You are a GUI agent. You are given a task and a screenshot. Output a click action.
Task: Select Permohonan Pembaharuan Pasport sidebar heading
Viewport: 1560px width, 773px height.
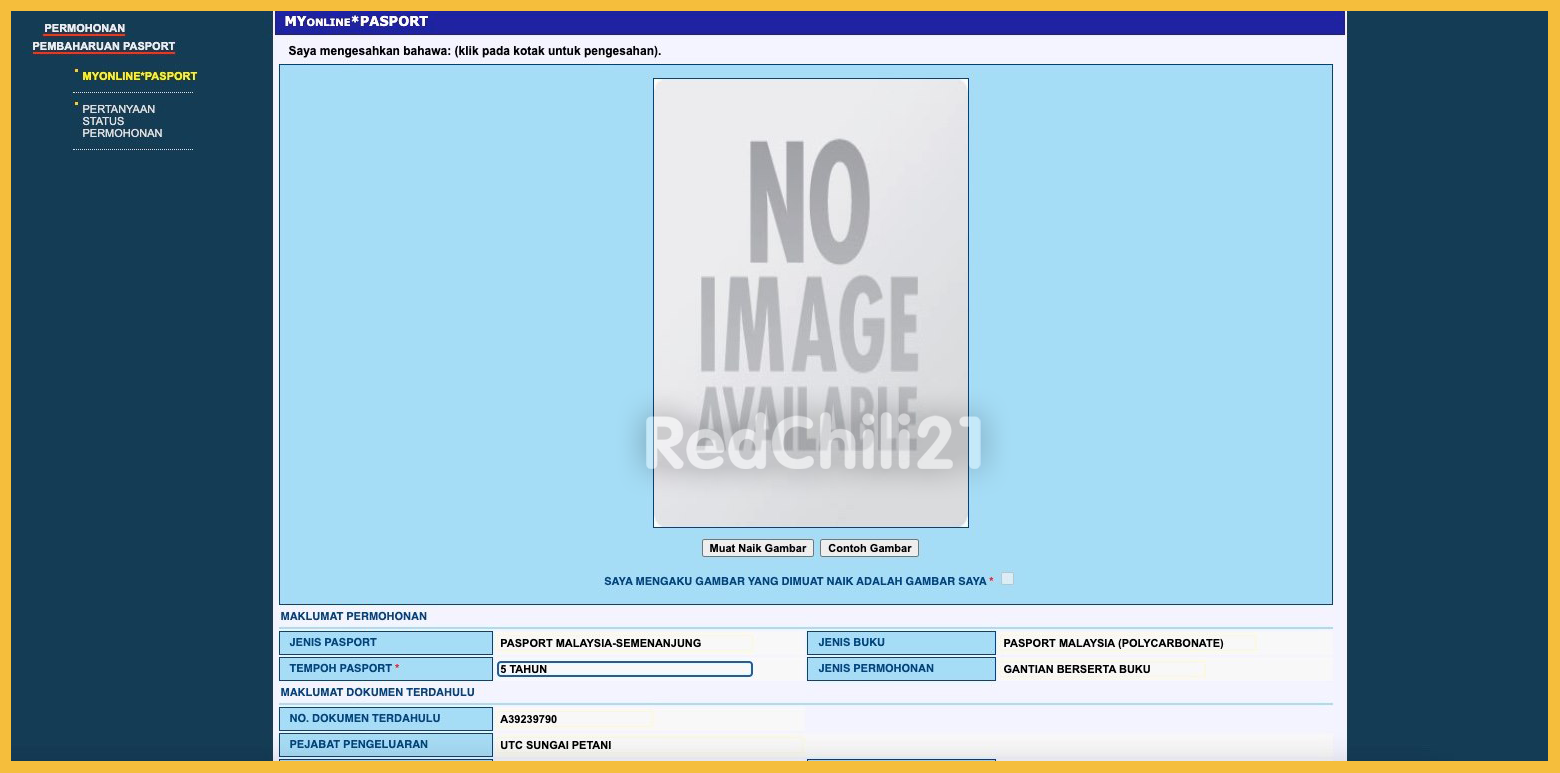point(103,38)
